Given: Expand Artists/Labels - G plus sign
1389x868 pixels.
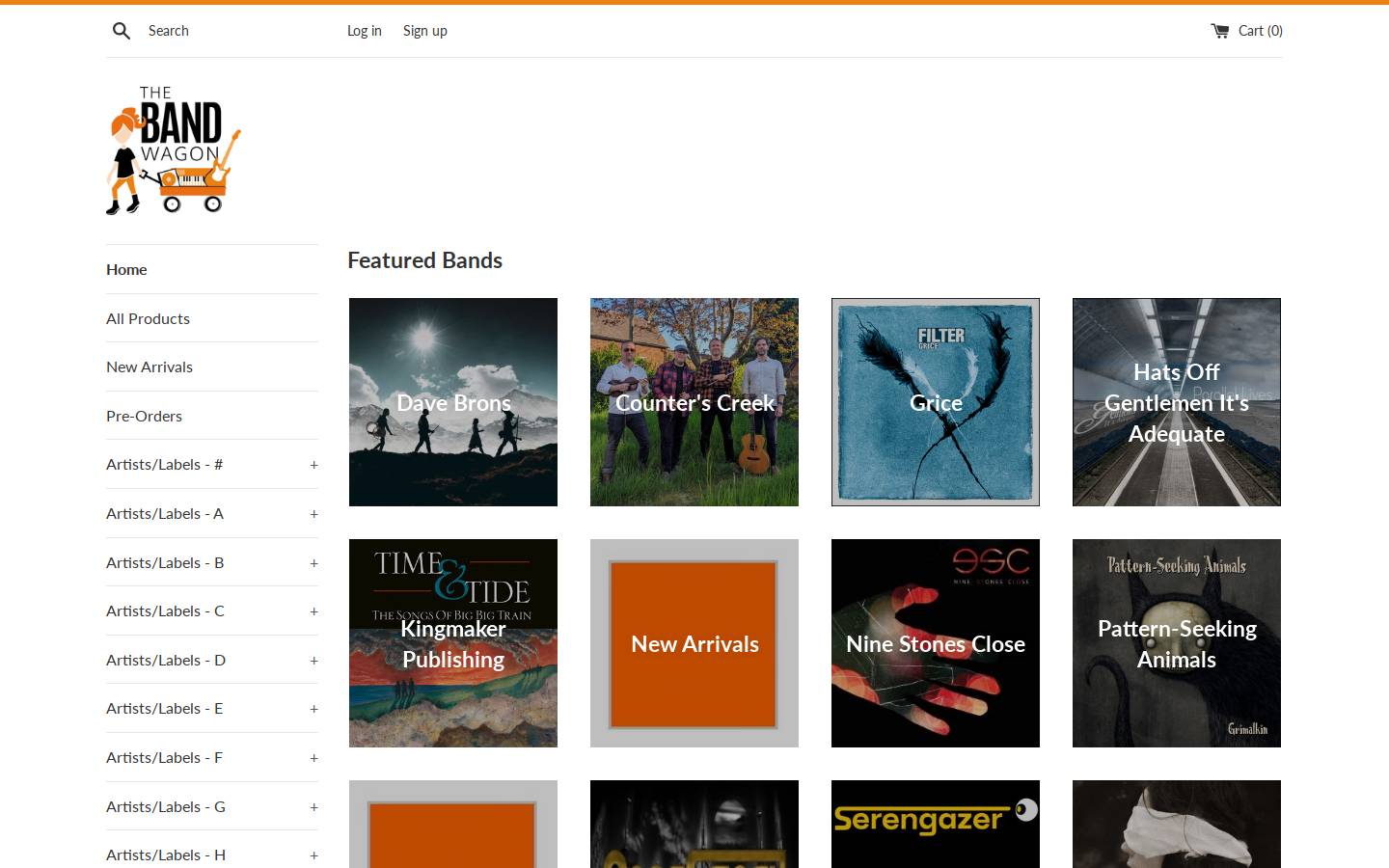Looking at the screenshot, I should pos(313,807).
